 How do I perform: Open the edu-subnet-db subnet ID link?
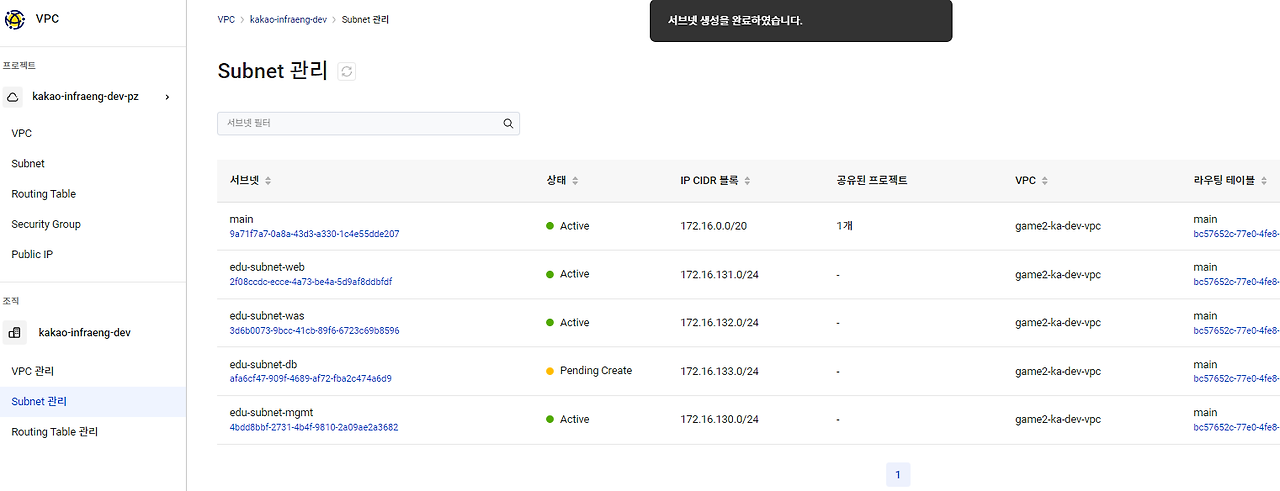(310, 379)
